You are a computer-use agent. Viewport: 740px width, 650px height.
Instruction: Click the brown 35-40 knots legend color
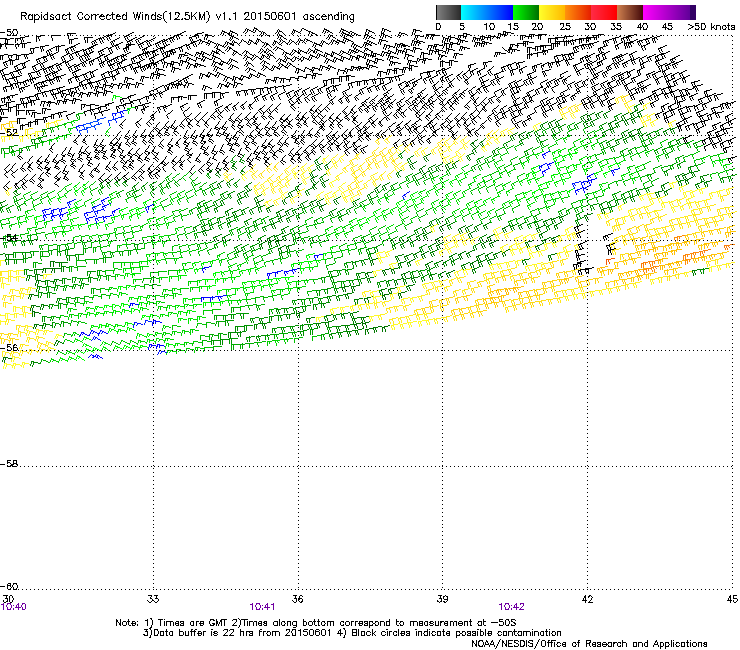(x=630, y=12)
